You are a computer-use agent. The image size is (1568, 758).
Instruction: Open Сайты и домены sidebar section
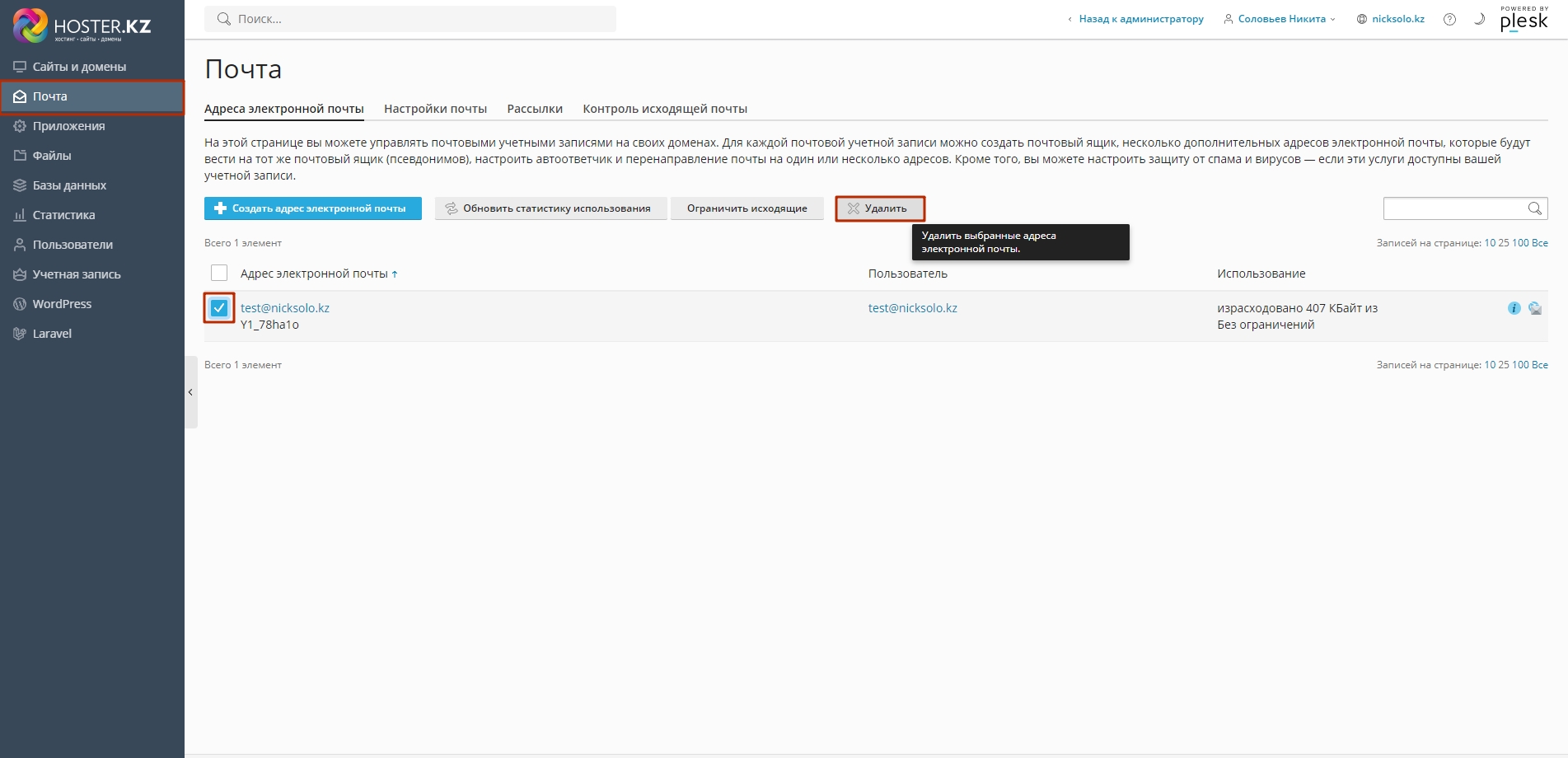pyautogui.click(x=92, y=67)
